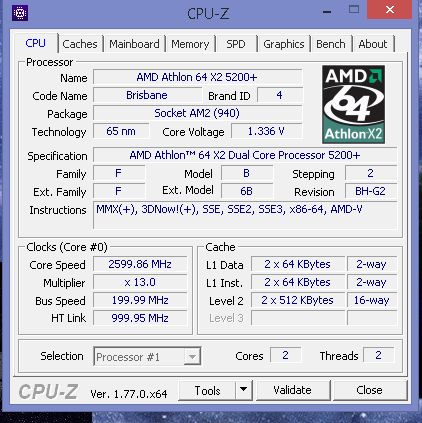Go to the SPD tab
The height and width of the screenshot is (423, 422).
tap(236, 44)
